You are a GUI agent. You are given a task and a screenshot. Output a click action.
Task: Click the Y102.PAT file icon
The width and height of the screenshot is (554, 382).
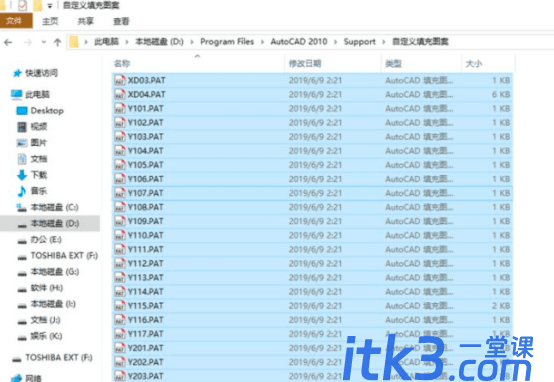(120, 123)
